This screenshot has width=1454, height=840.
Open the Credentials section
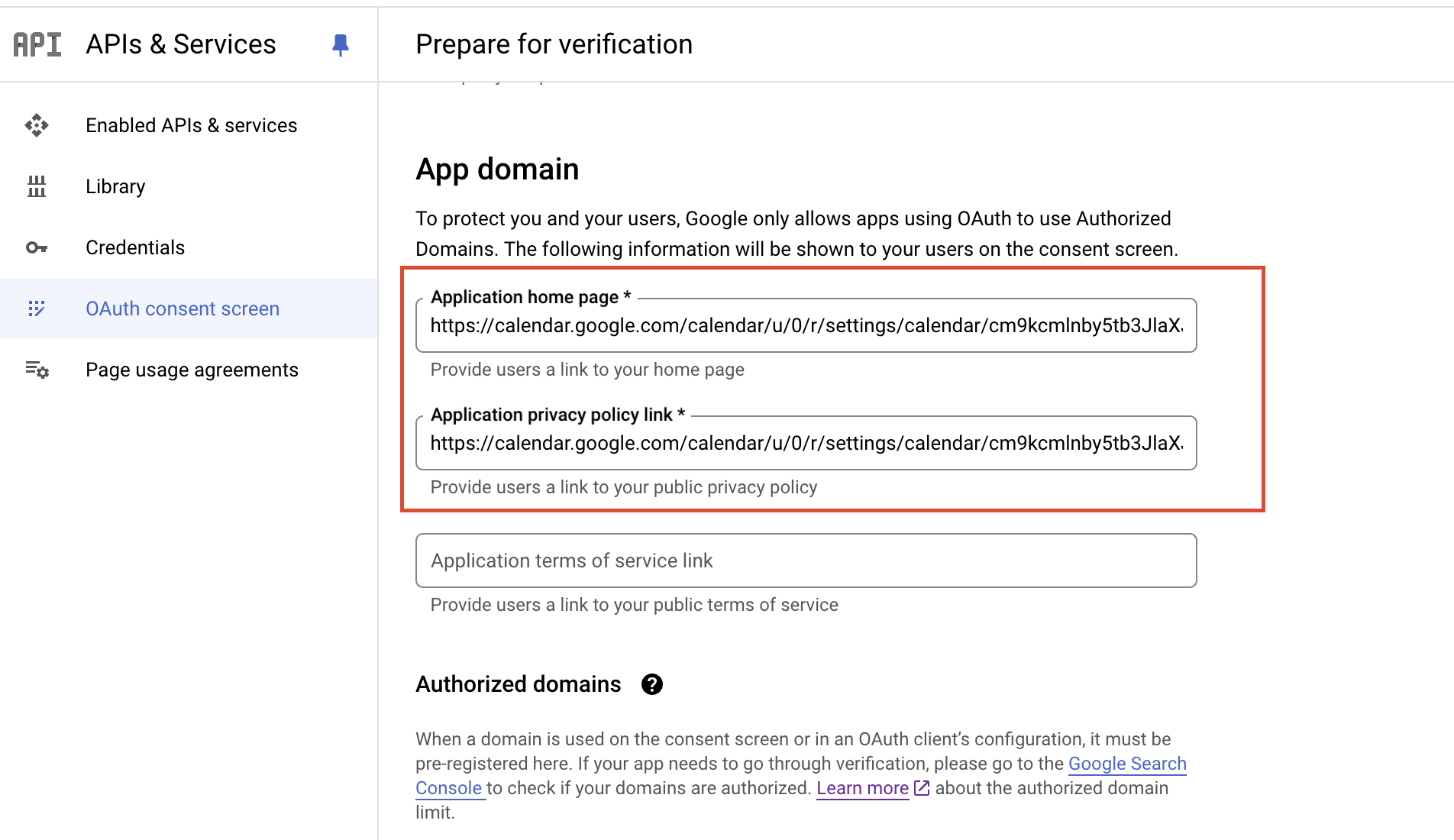[189, 247]
